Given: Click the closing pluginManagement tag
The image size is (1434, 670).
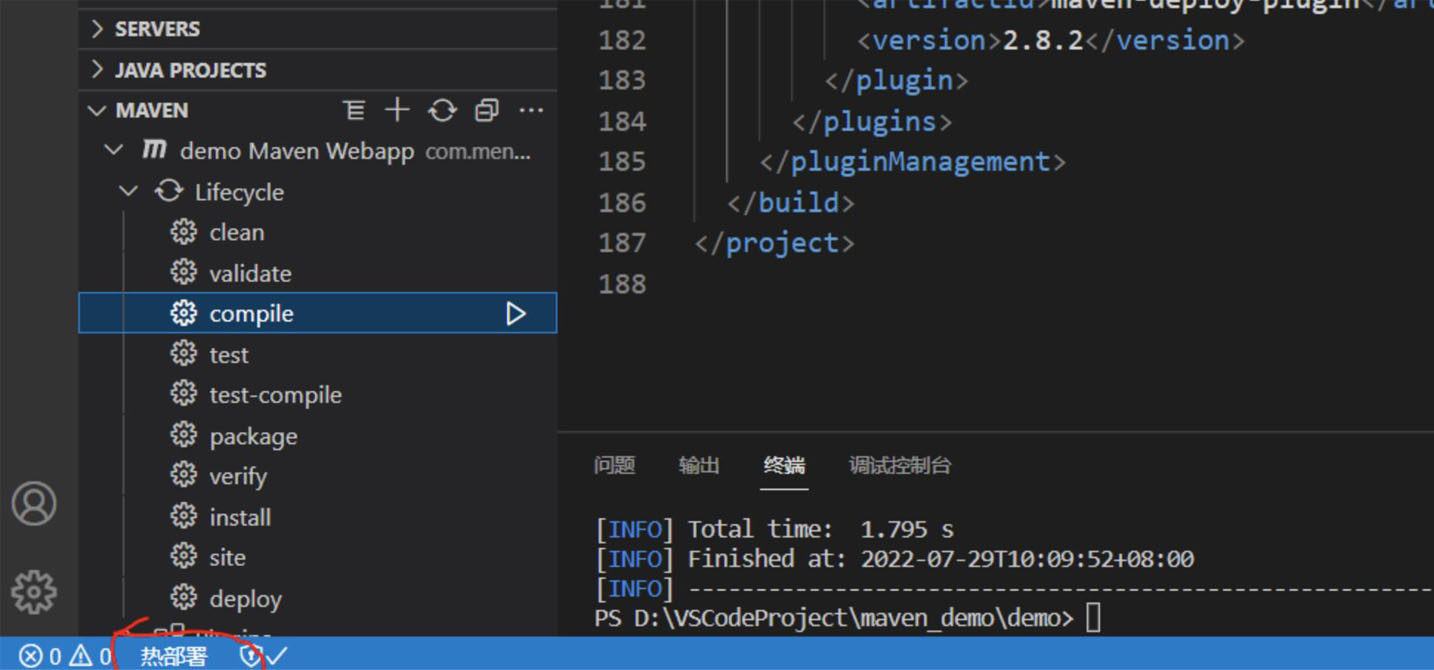Looking at the screenshot, I should click(913, 162).
